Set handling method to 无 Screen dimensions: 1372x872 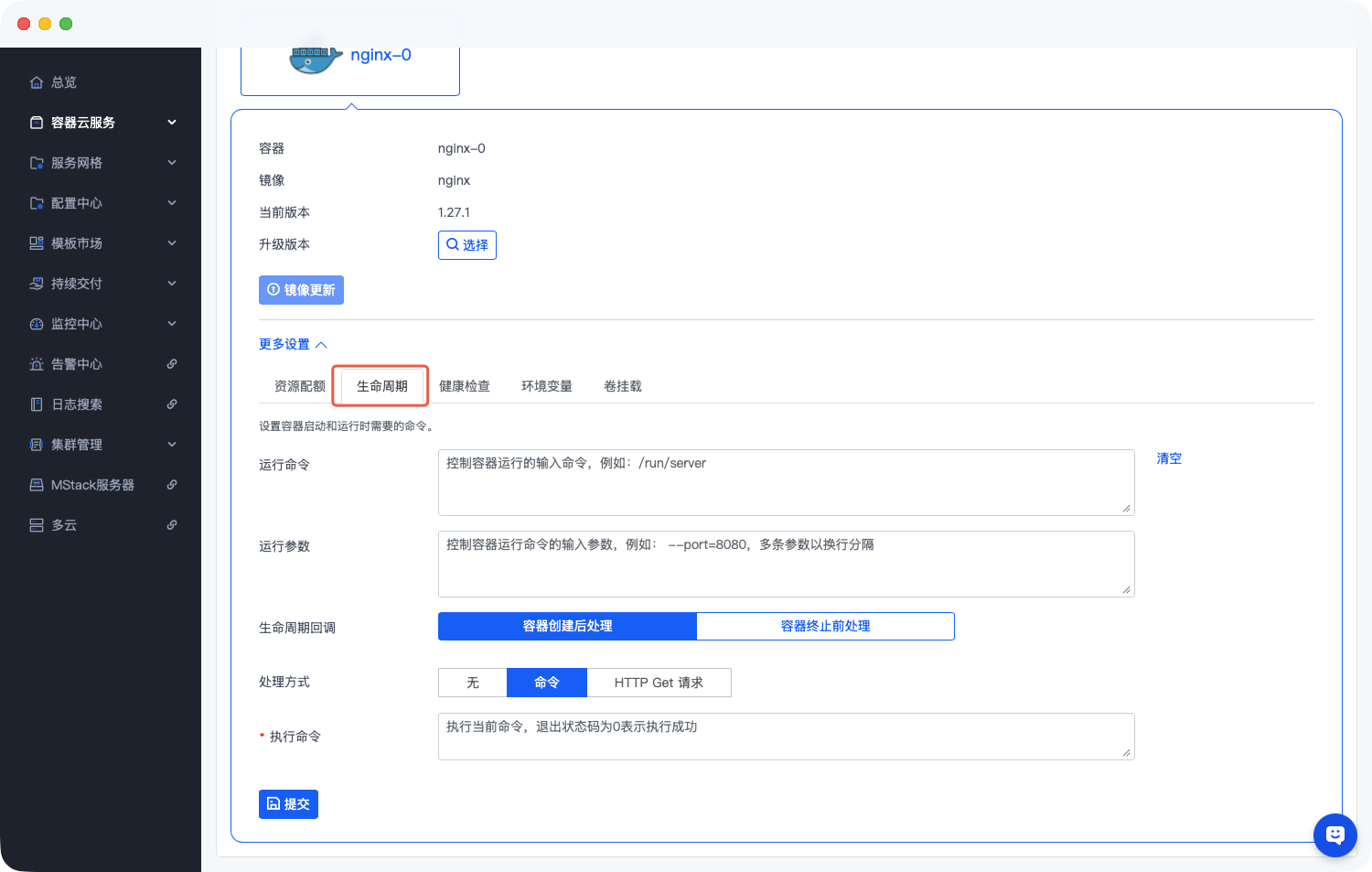[x=472, y=683]
